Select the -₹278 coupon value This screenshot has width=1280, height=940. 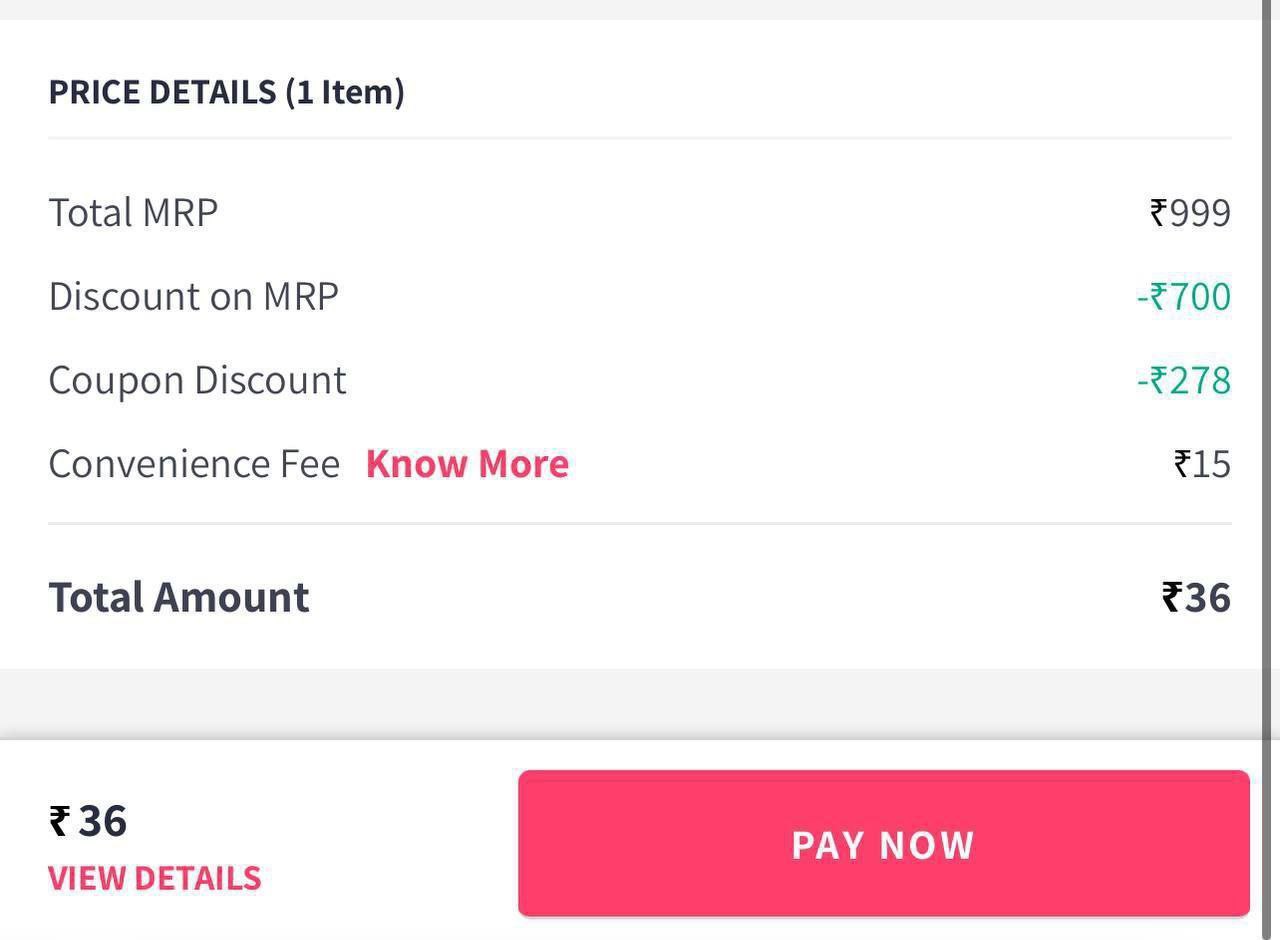pyautogui.click(x=1183, y=380)
